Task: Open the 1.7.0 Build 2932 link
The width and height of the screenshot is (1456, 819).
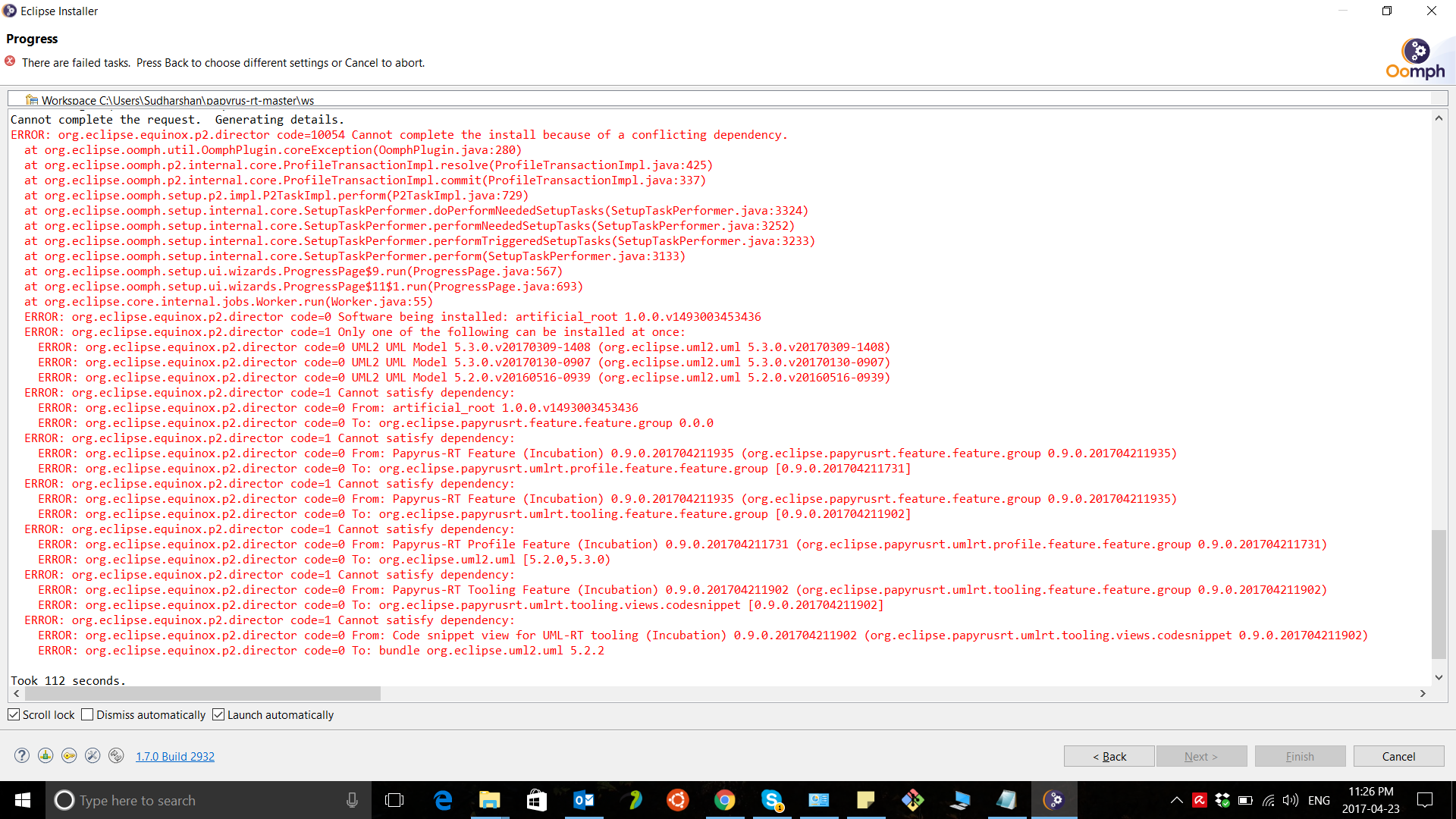Action: 175,756
